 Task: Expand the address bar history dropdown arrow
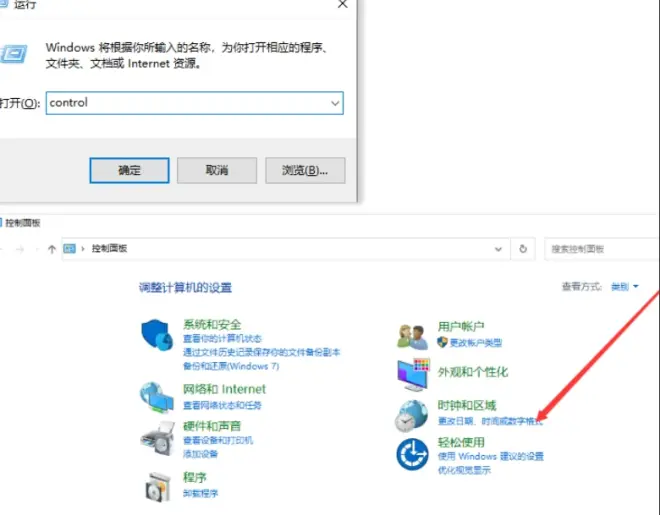click(x=499, y=249)
